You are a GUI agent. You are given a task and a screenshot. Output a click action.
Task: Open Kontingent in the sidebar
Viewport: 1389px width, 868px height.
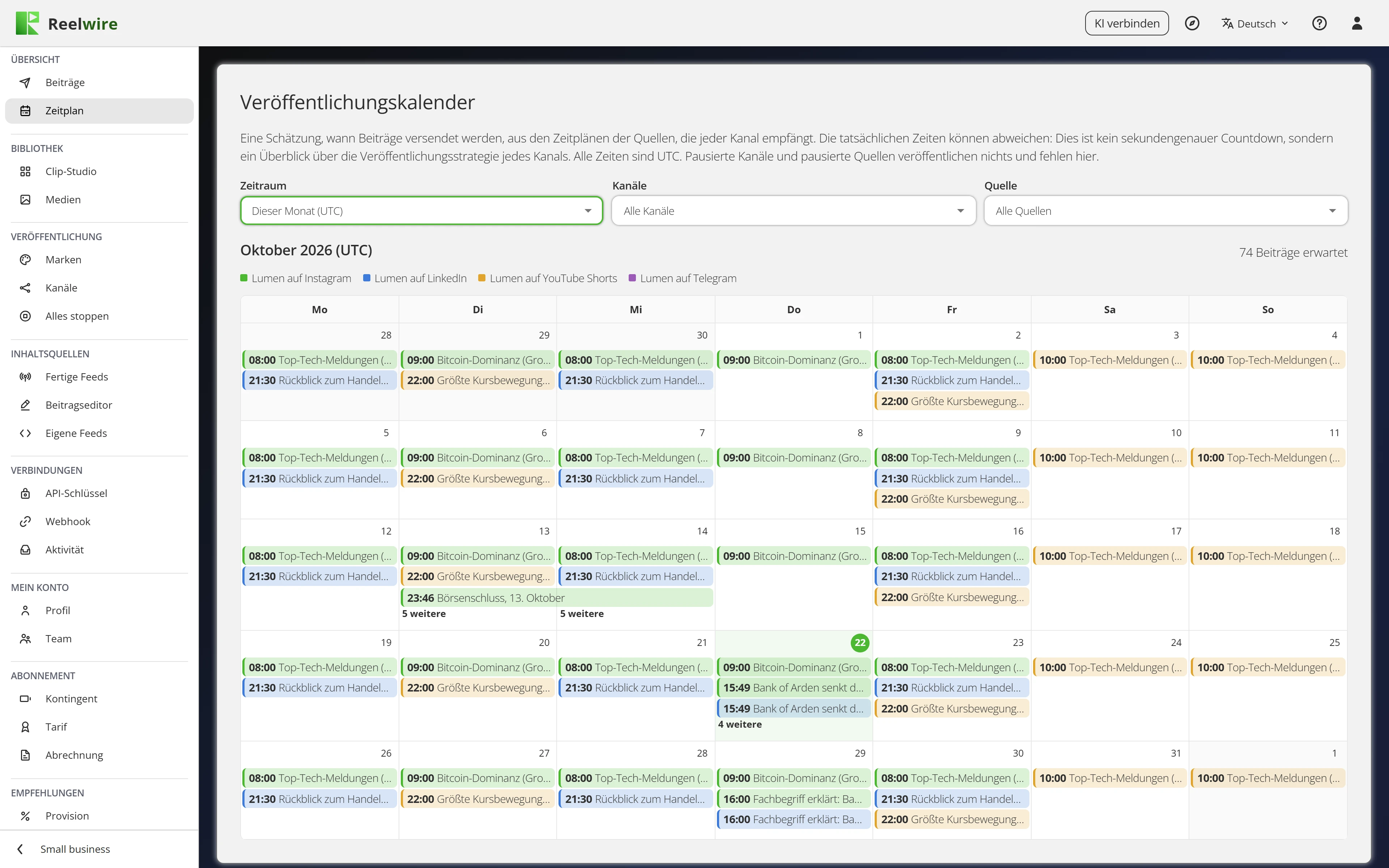pyautogui.click(x=99, y=699)
